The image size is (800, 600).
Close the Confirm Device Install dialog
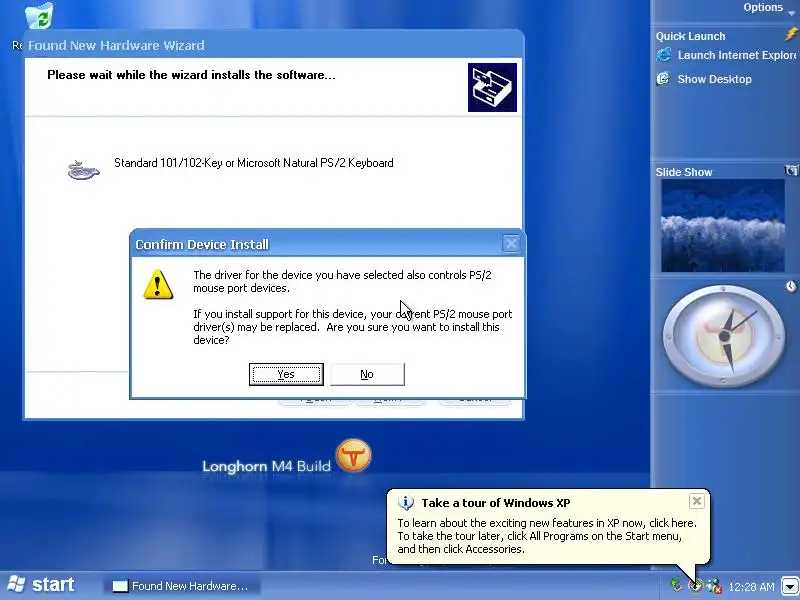(x=511, y=243)
